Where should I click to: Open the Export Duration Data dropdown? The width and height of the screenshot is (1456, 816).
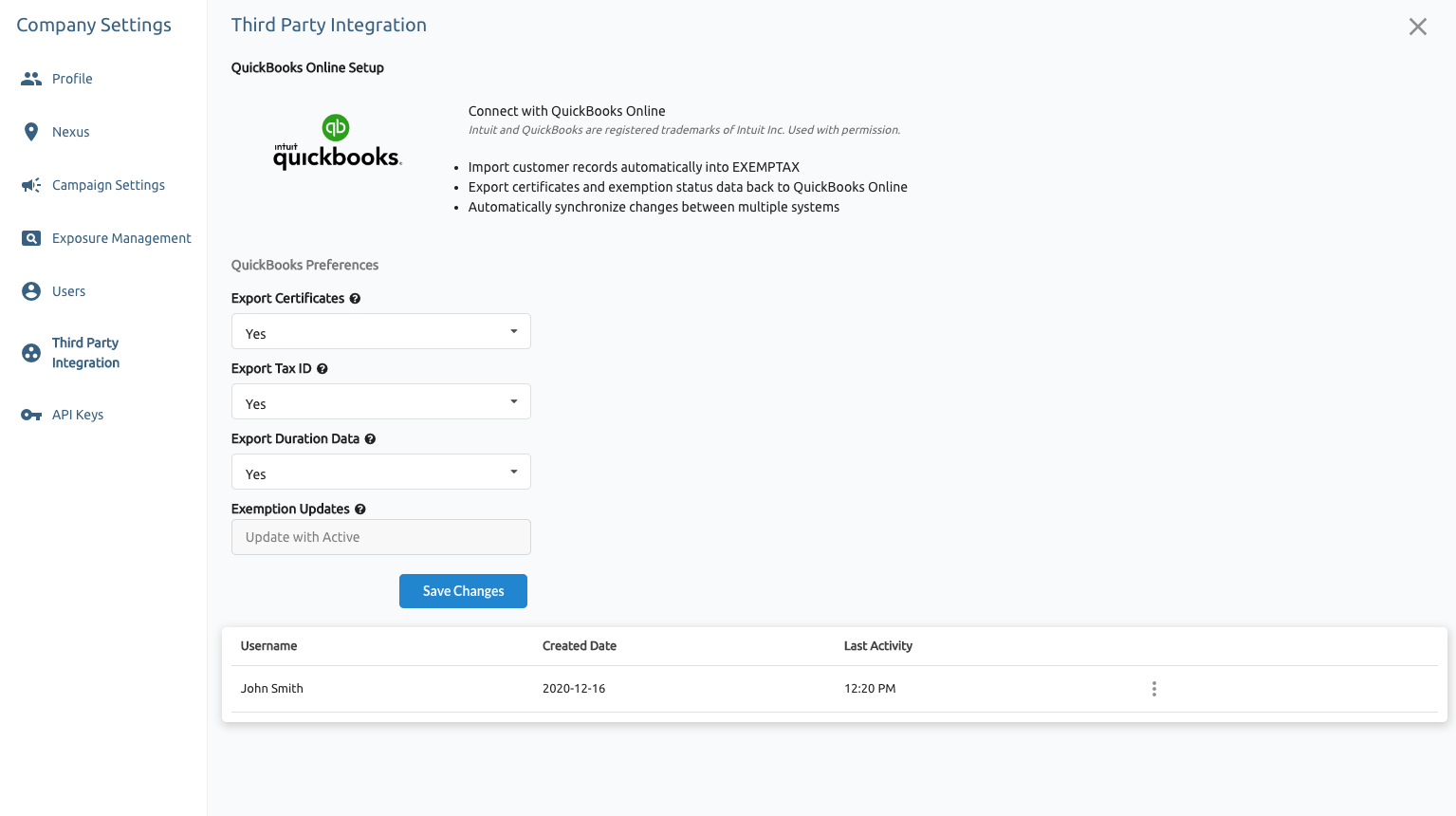coord(381,472)
